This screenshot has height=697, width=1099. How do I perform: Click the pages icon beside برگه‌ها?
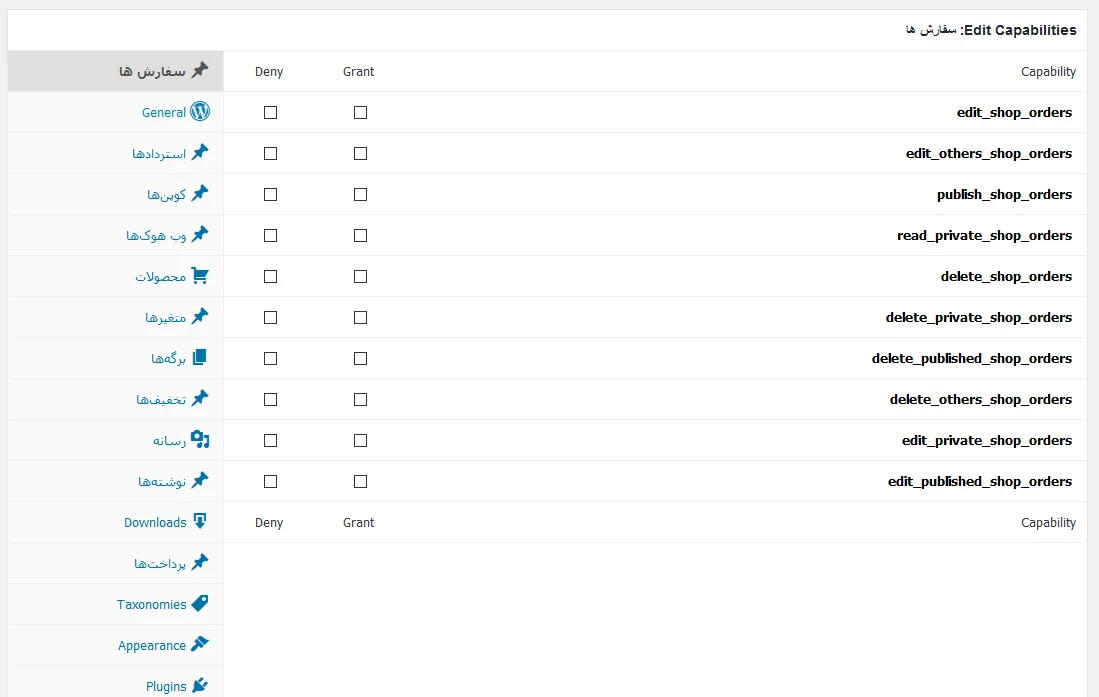(x=200, y=358)
